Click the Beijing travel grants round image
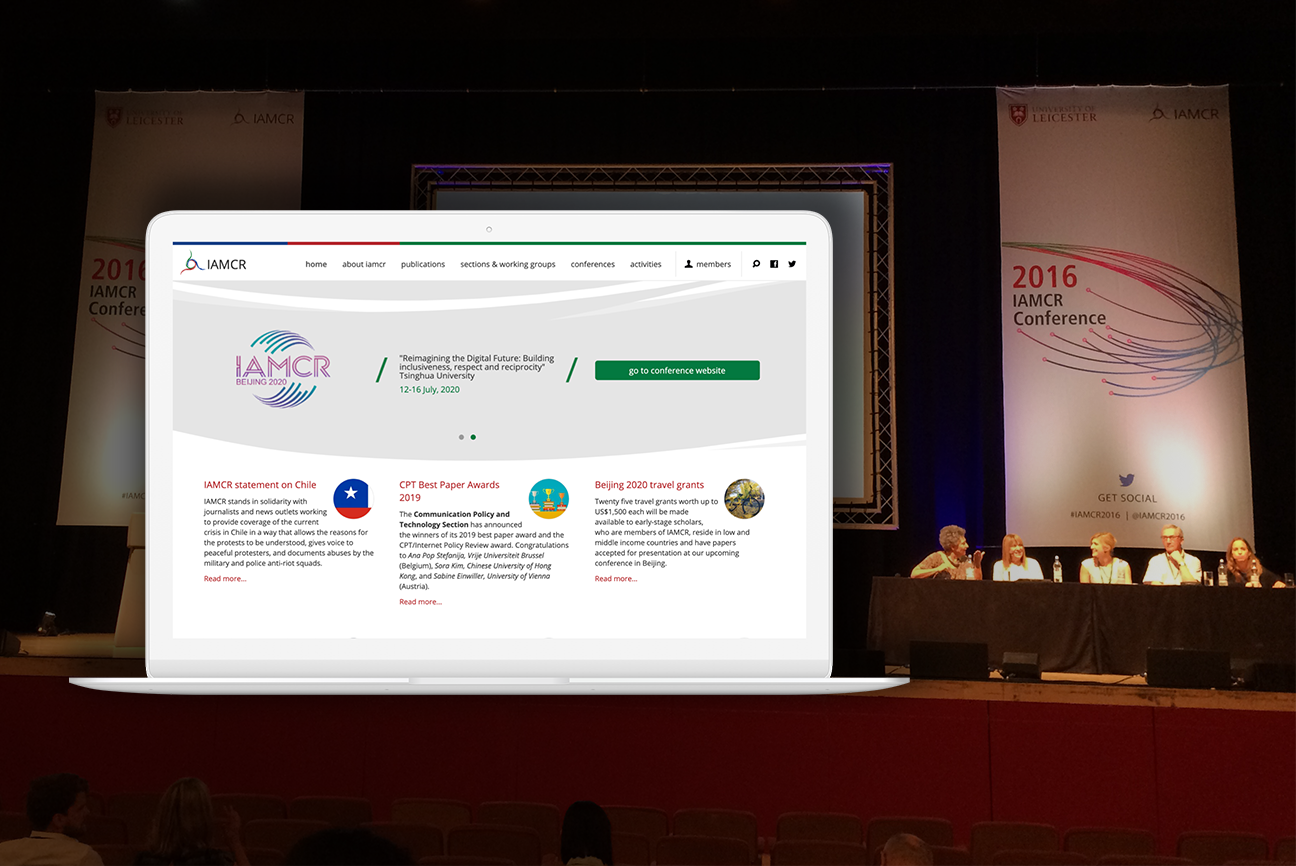The image size is (1296, 866). pos(744,499)
